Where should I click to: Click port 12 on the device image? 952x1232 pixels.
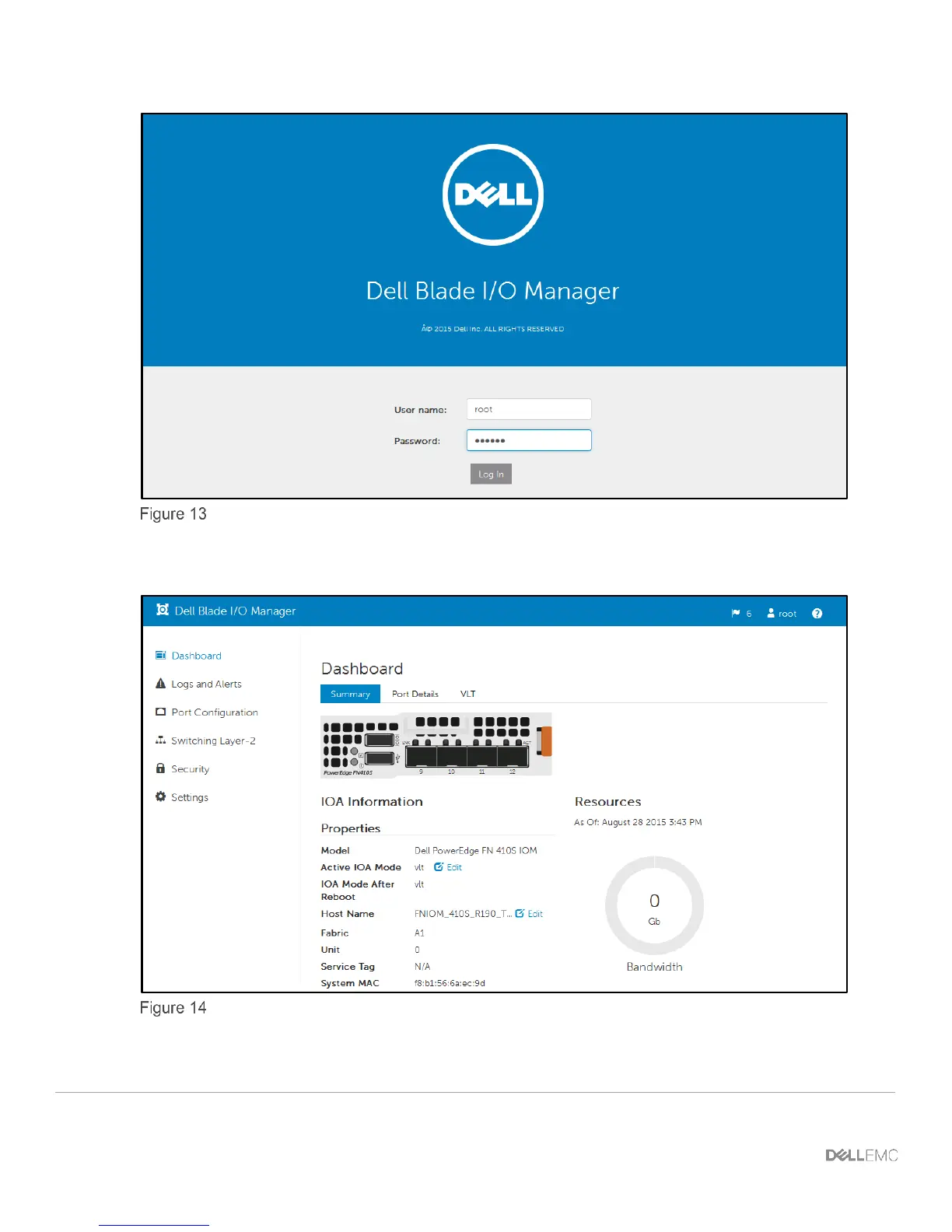(513, 755)
